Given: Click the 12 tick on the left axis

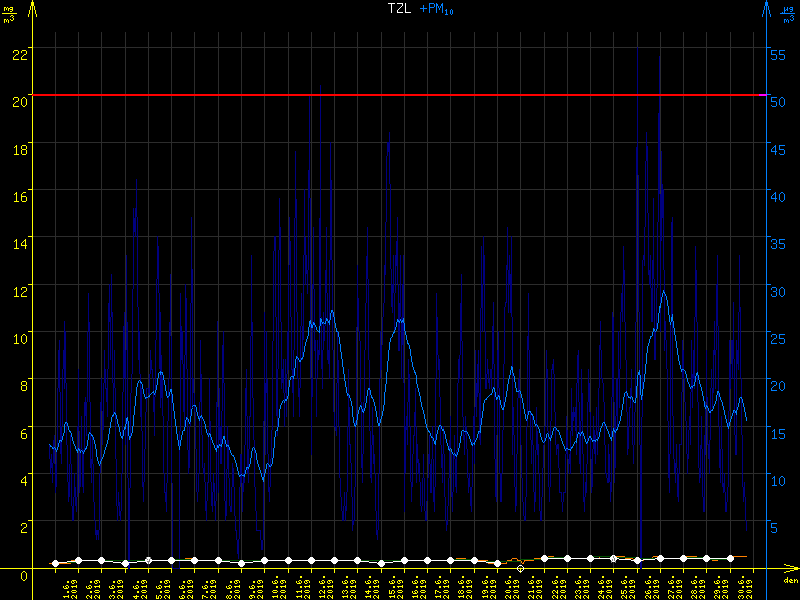Looking at the screenshot, I should (19, 286).
